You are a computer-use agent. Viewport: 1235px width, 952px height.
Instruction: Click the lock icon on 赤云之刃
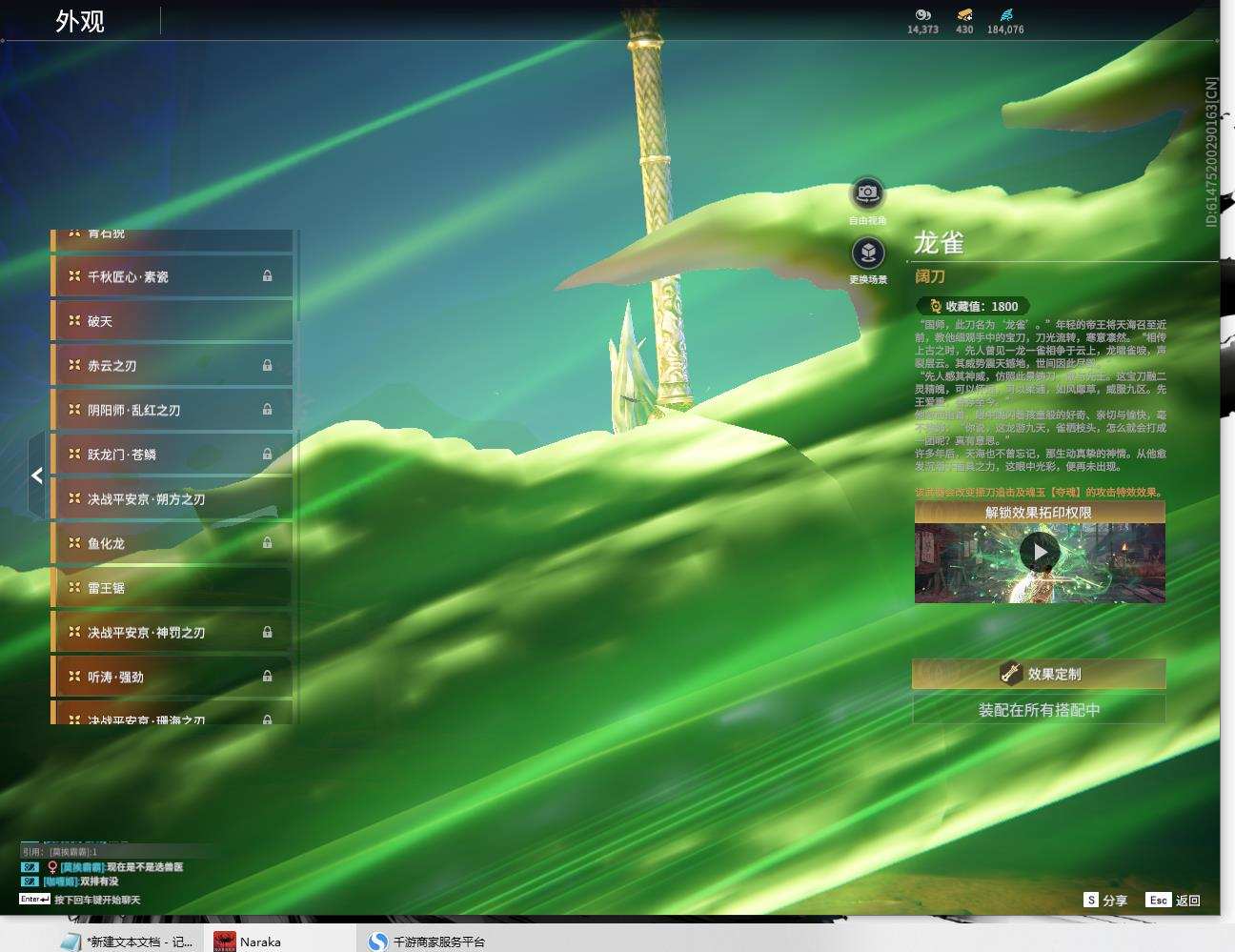[x=268, y=365]
